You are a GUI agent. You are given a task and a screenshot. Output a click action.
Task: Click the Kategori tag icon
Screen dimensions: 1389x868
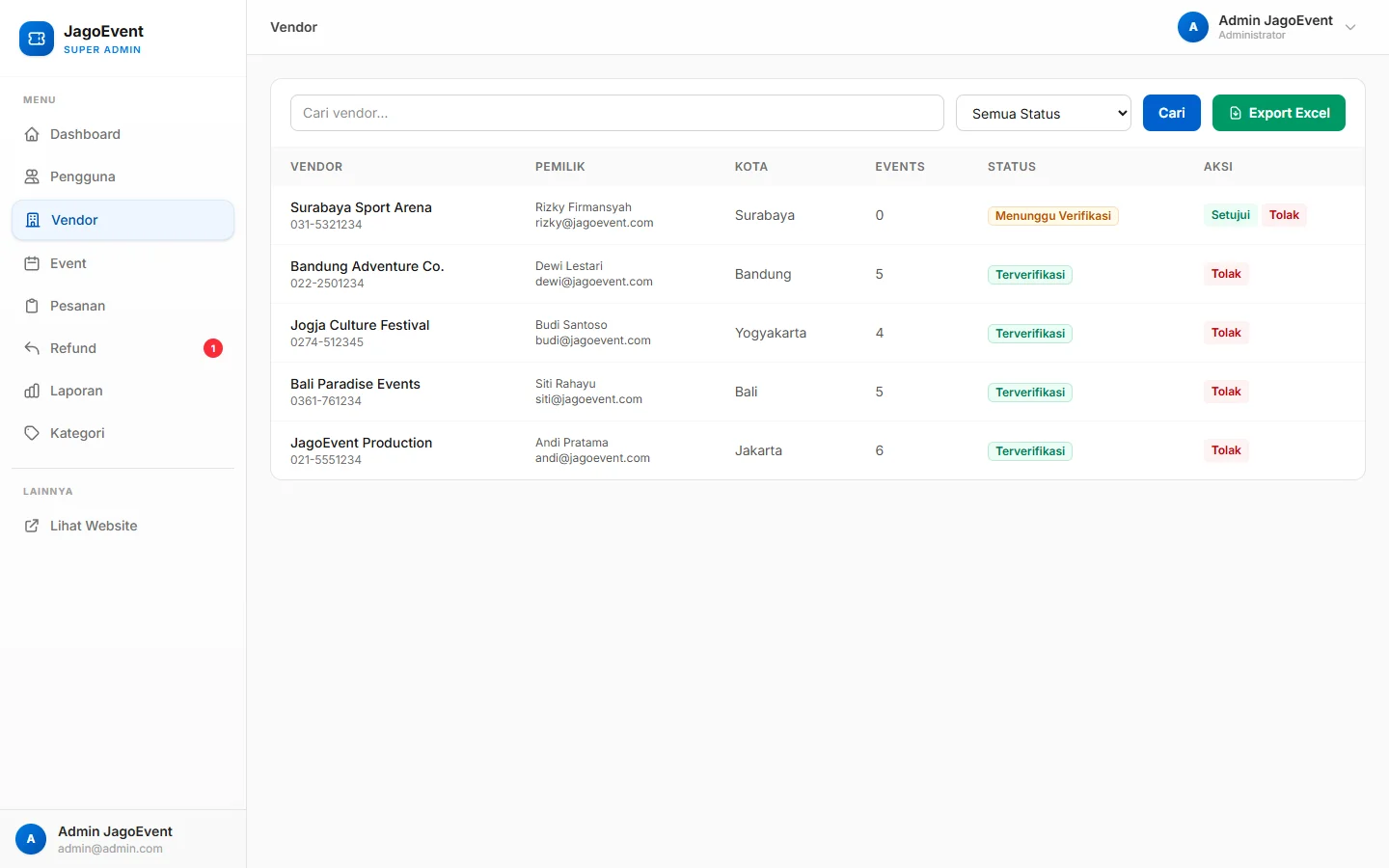pyautogui.click(x=32, y=433)
